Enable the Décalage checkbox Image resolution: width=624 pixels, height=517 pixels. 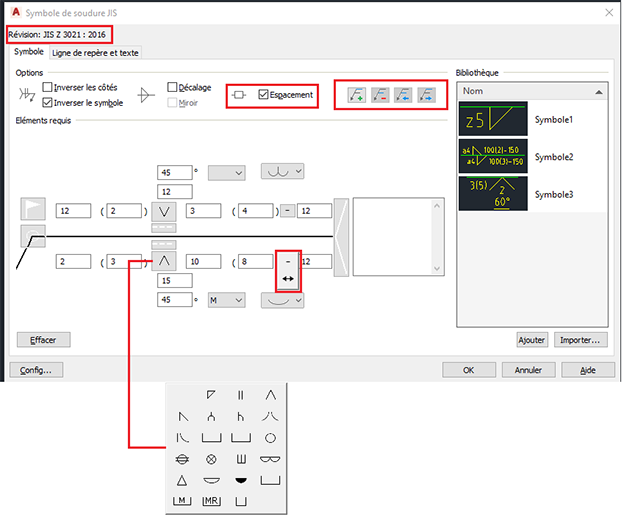(x=172, y=87)
